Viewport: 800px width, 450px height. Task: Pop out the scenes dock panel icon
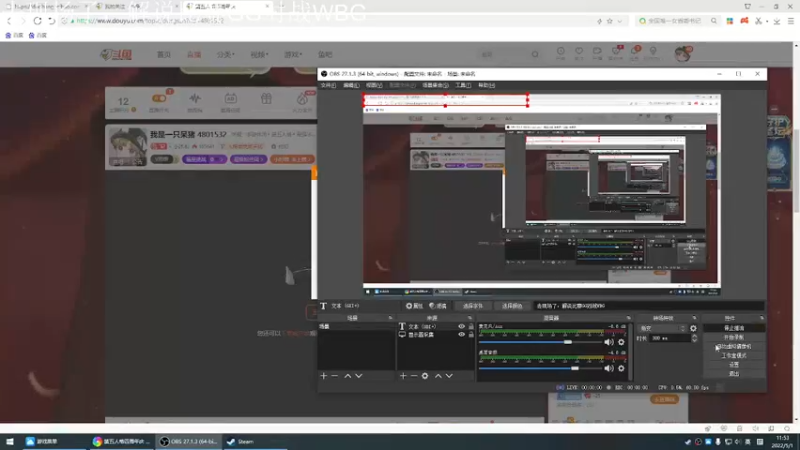(390, 318)
